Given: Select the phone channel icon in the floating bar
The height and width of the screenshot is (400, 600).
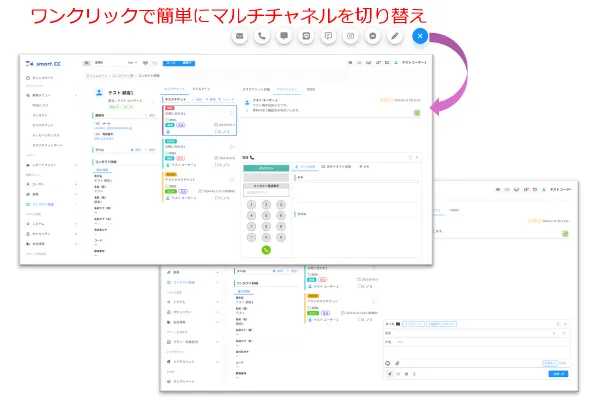Looking at the screenshot, I should point(262,36).
